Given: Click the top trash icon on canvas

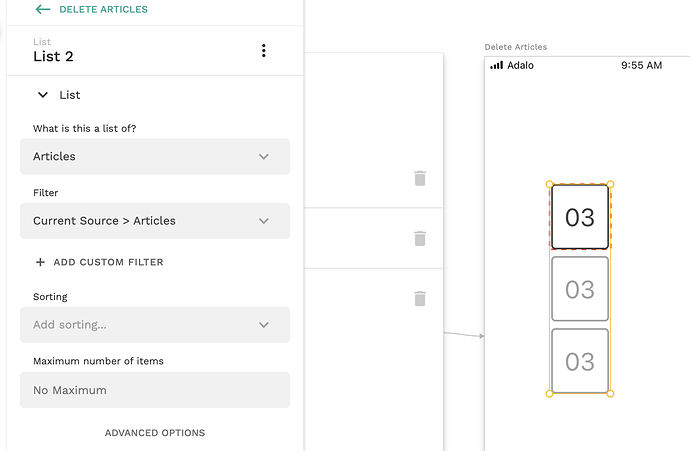Looking at the screenshot, I should coord(420,178).
